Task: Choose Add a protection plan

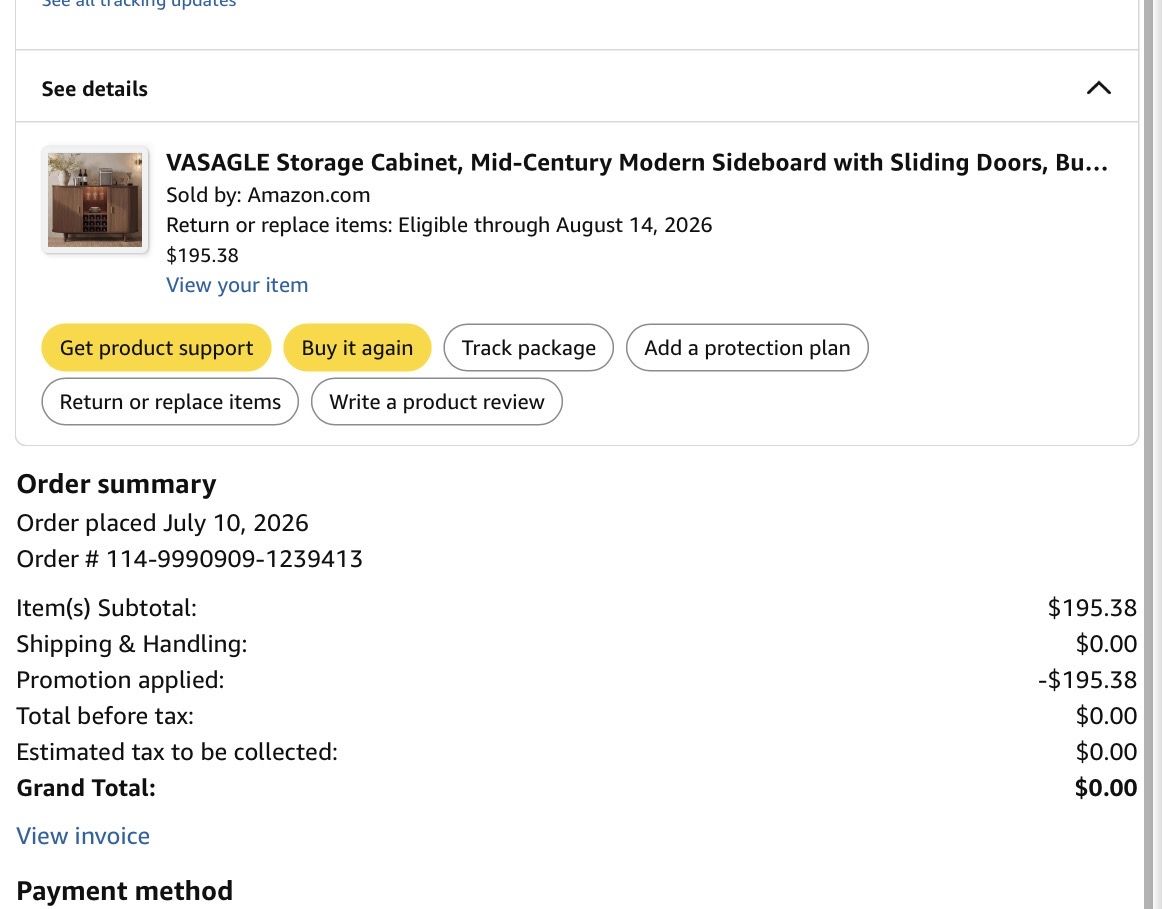Action: [747, 347]
